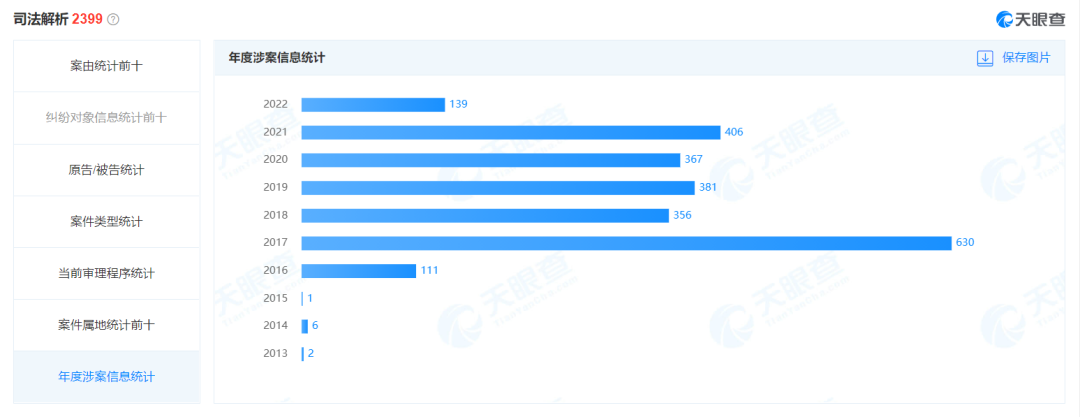The image size is (1080, 417).
Task: Switch to the 案件属地统计前十 tab
Action: [107, 325]
